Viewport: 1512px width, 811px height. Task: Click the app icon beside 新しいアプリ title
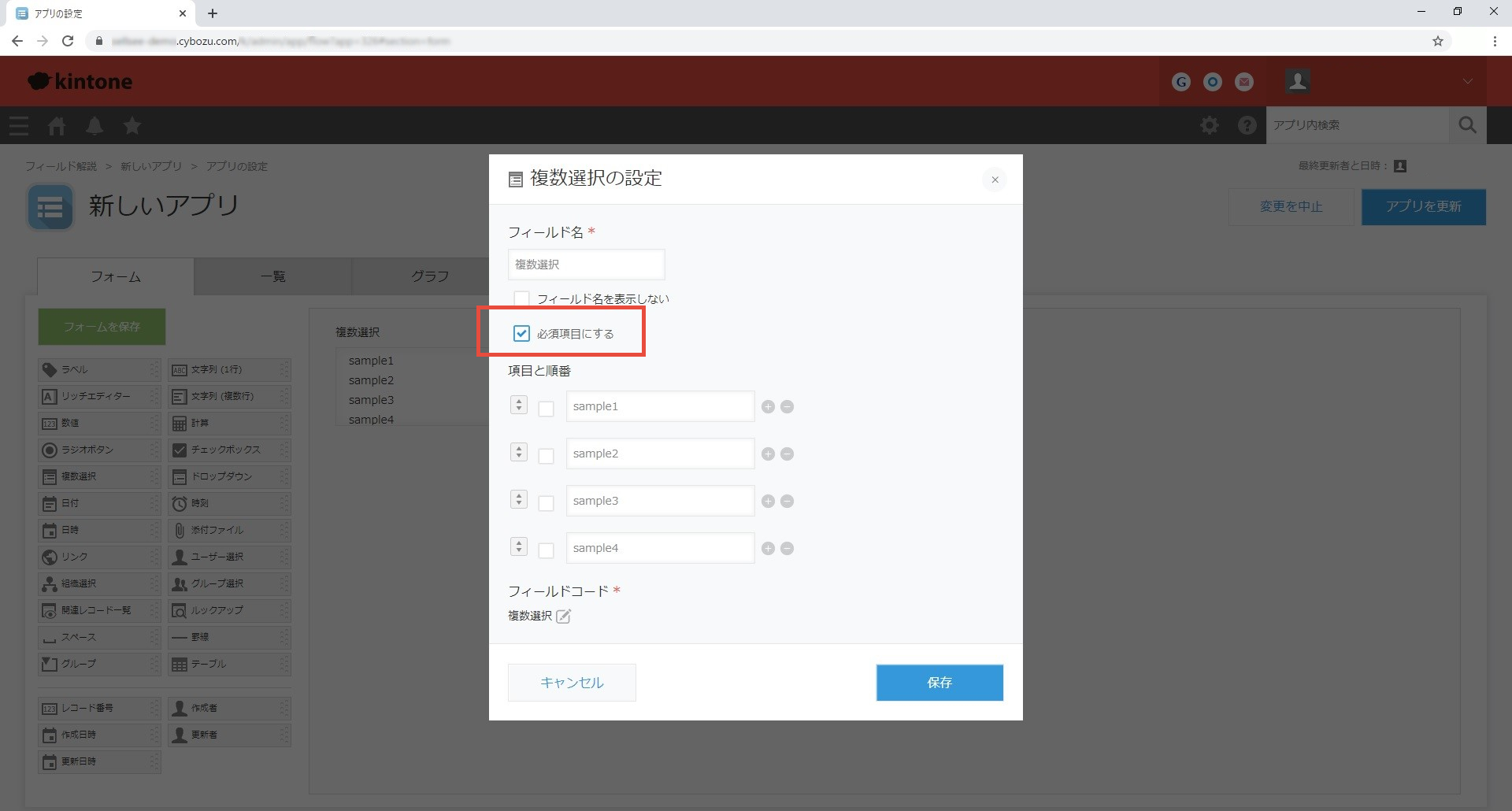point(50,207)
